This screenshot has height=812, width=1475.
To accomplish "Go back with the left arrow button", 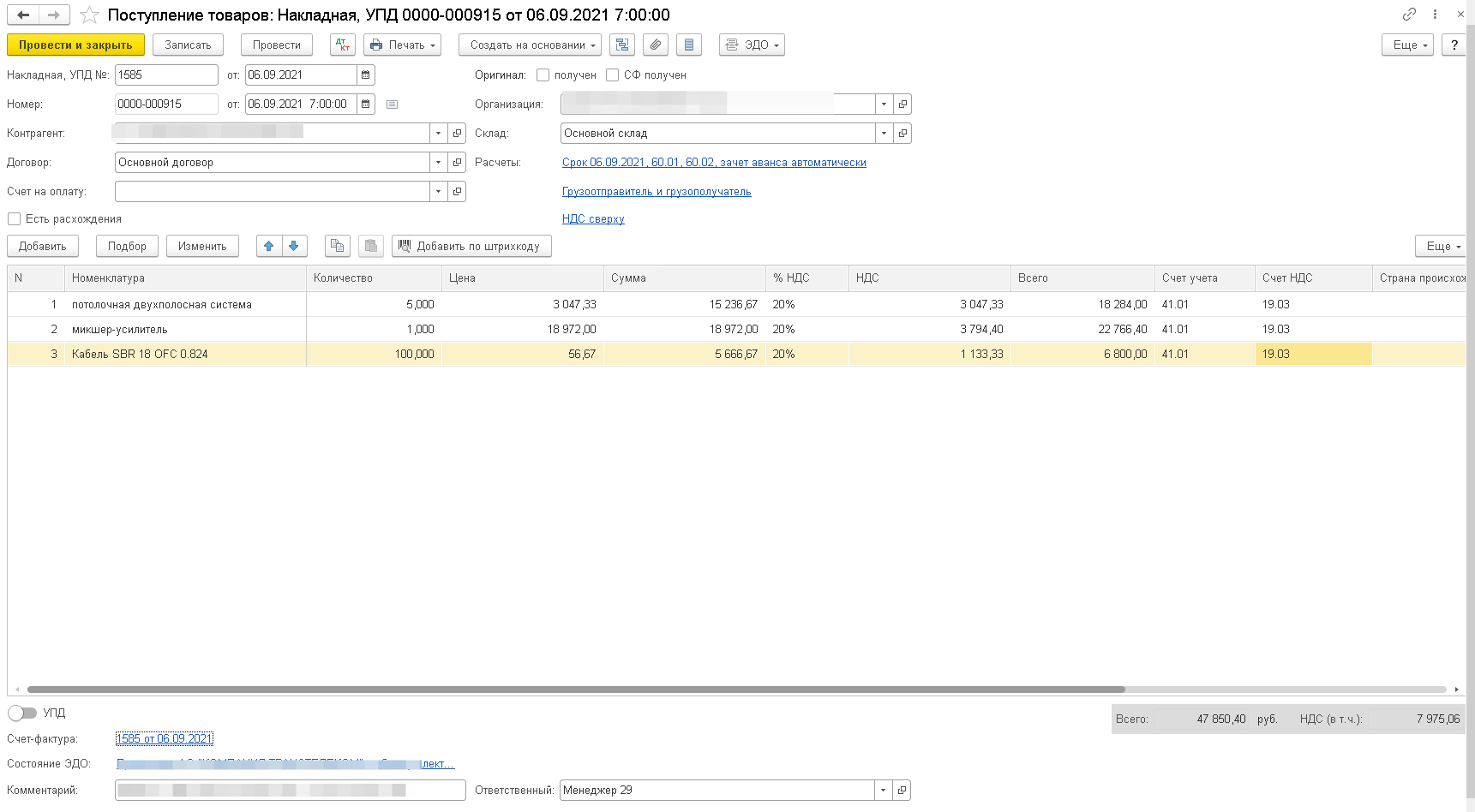I will pos(23,15).
